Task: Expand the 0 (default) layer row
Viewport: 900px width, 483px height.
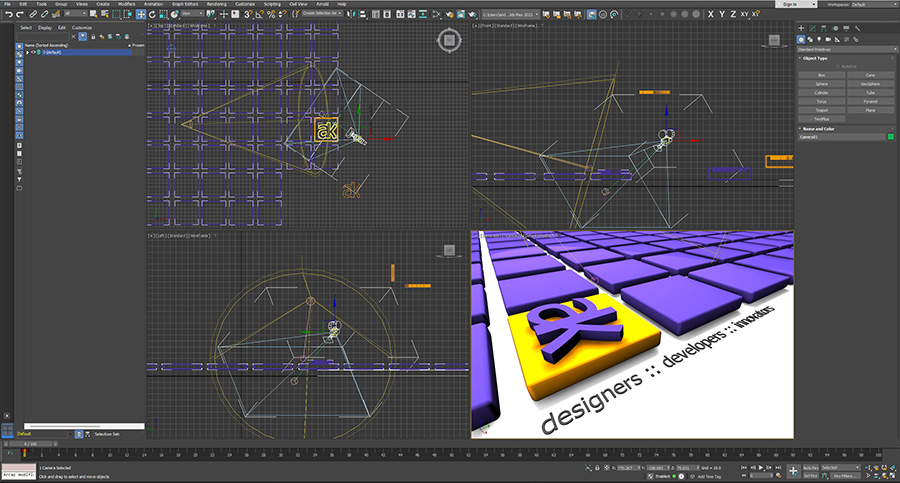Action: point(28,52)
